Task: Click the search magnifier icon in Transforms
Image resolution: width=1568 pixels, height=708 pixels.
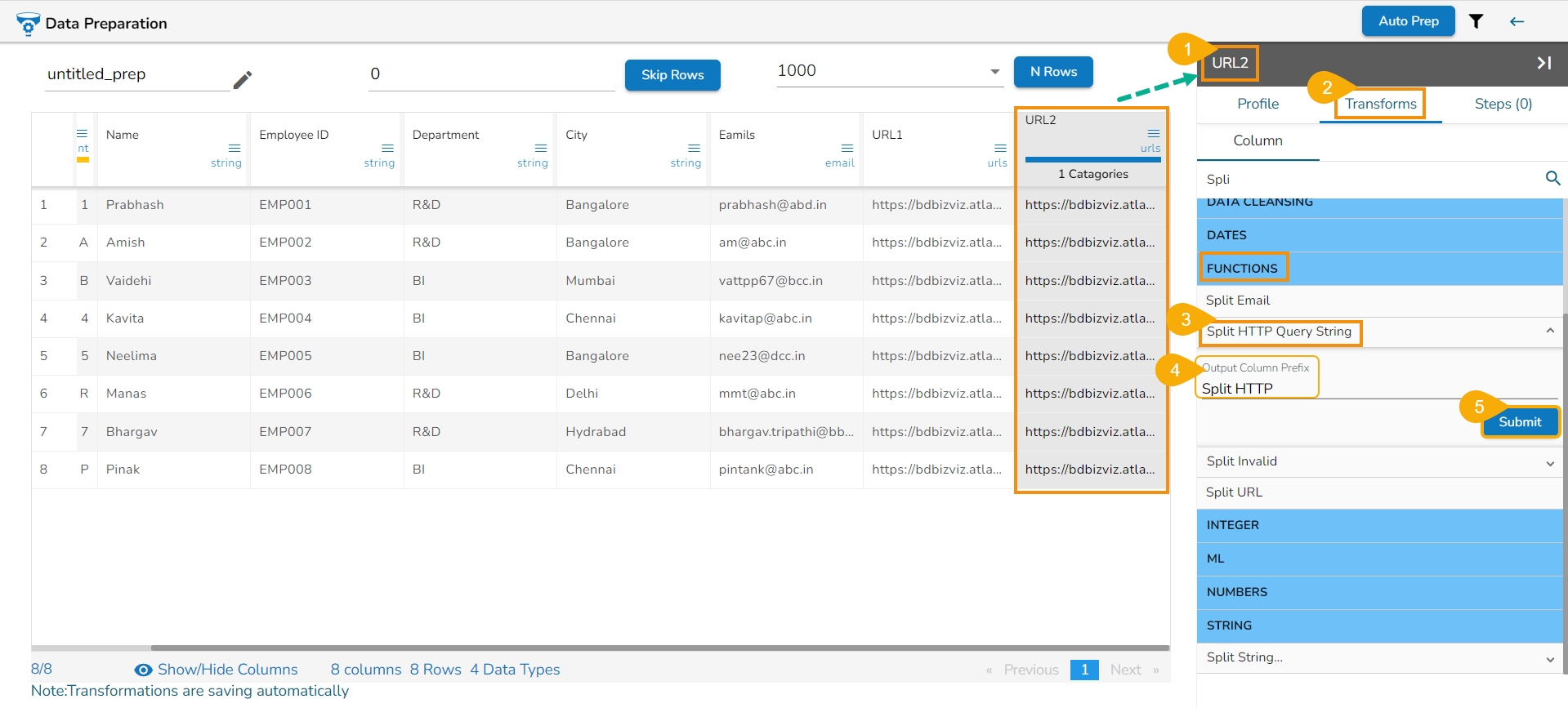Action: point(1552,178)
